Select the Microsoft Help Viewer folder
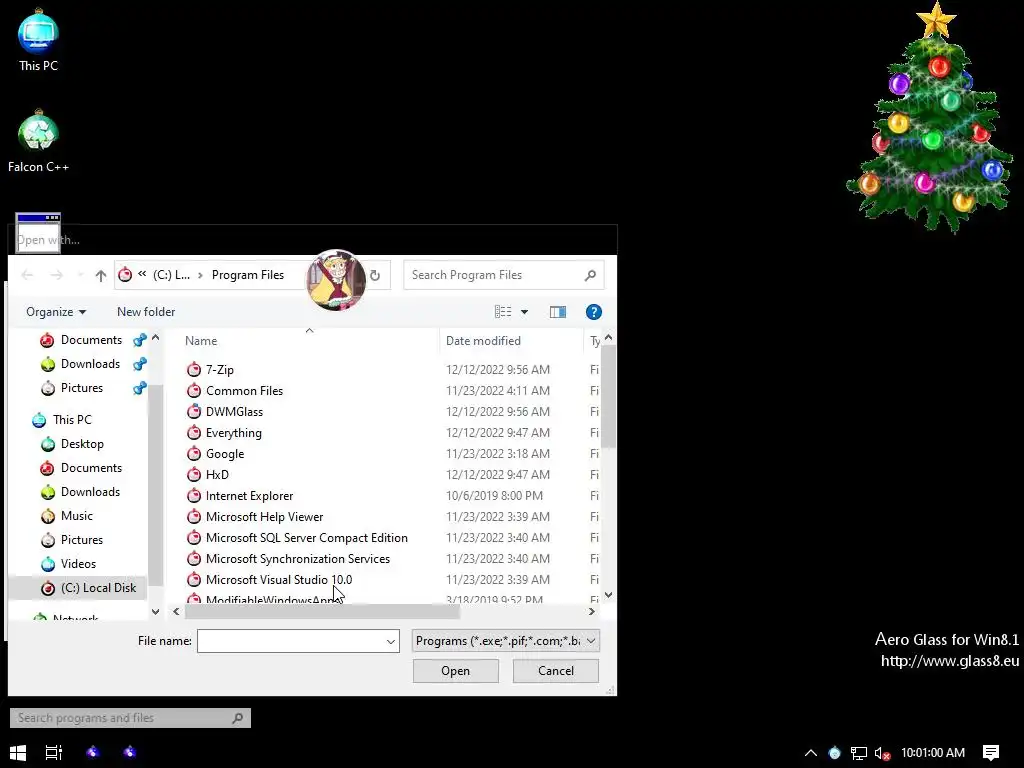 [x=264, y=517]
